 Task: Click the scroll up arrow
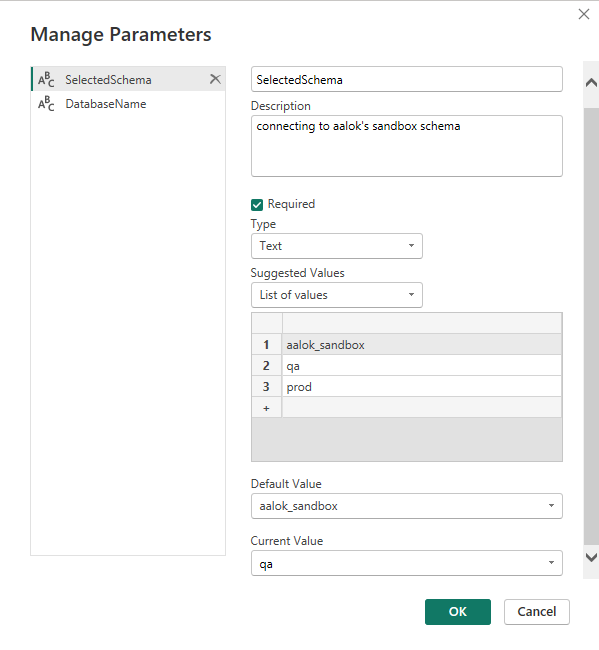click(591, 83)
